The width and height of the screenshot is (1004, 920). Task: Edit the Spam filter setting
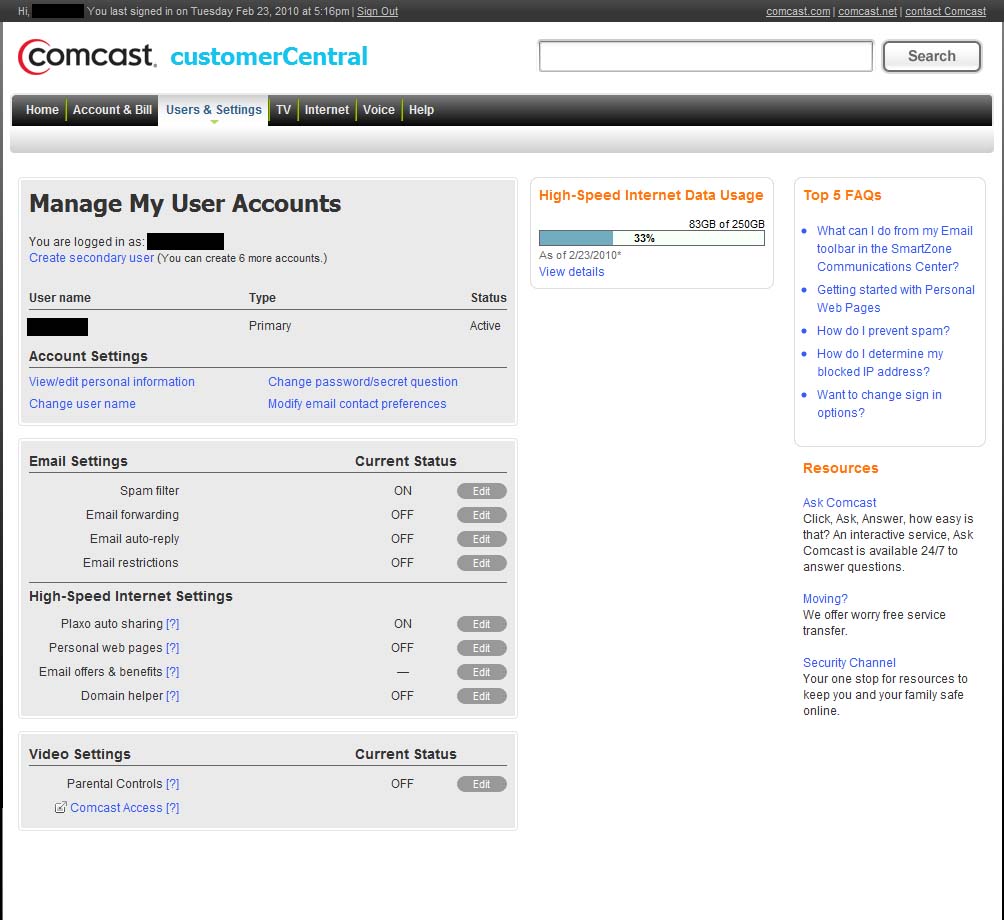click(481, 491)
